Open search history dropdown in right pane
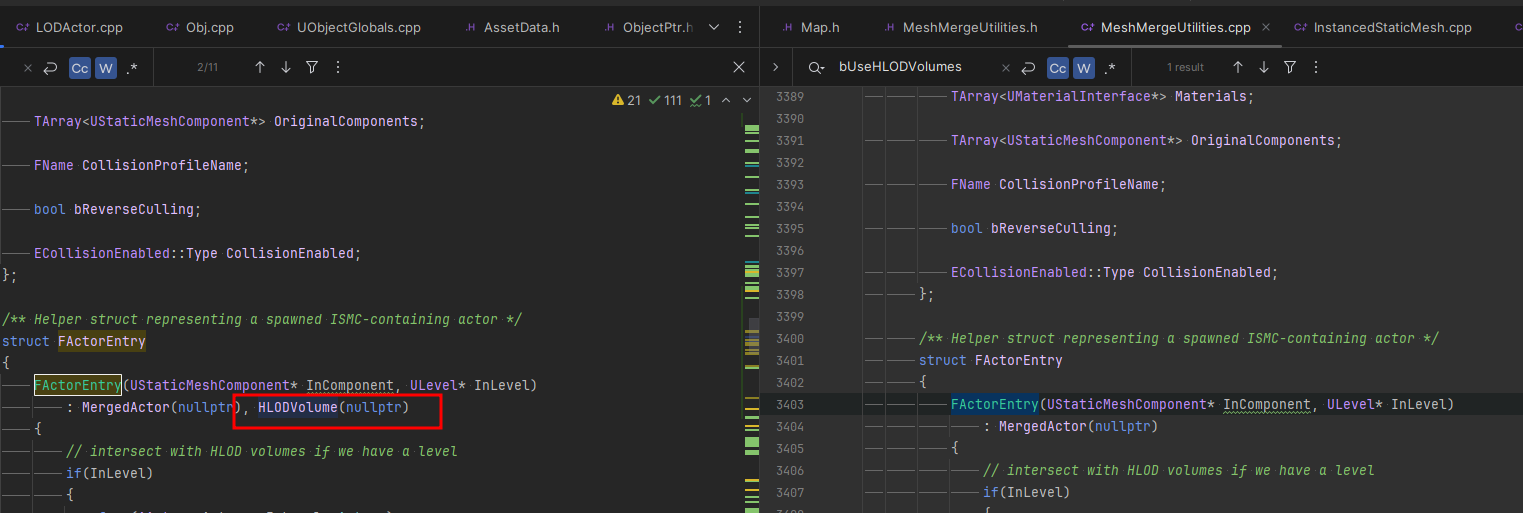This screenshot has width=1523, height=513. [817, 67]
